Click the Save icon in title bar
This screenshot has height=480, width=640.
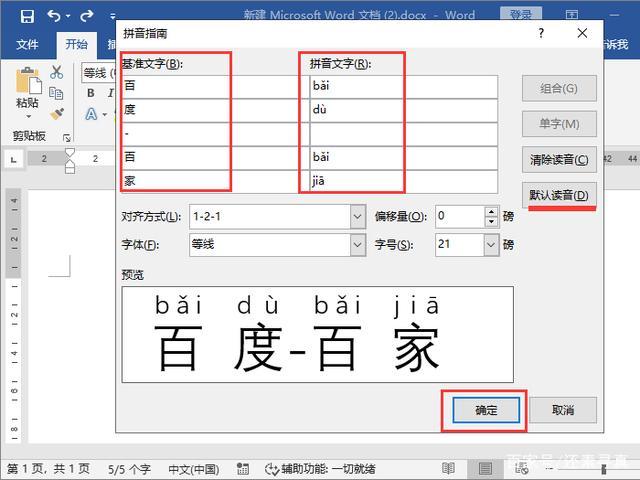27,16
